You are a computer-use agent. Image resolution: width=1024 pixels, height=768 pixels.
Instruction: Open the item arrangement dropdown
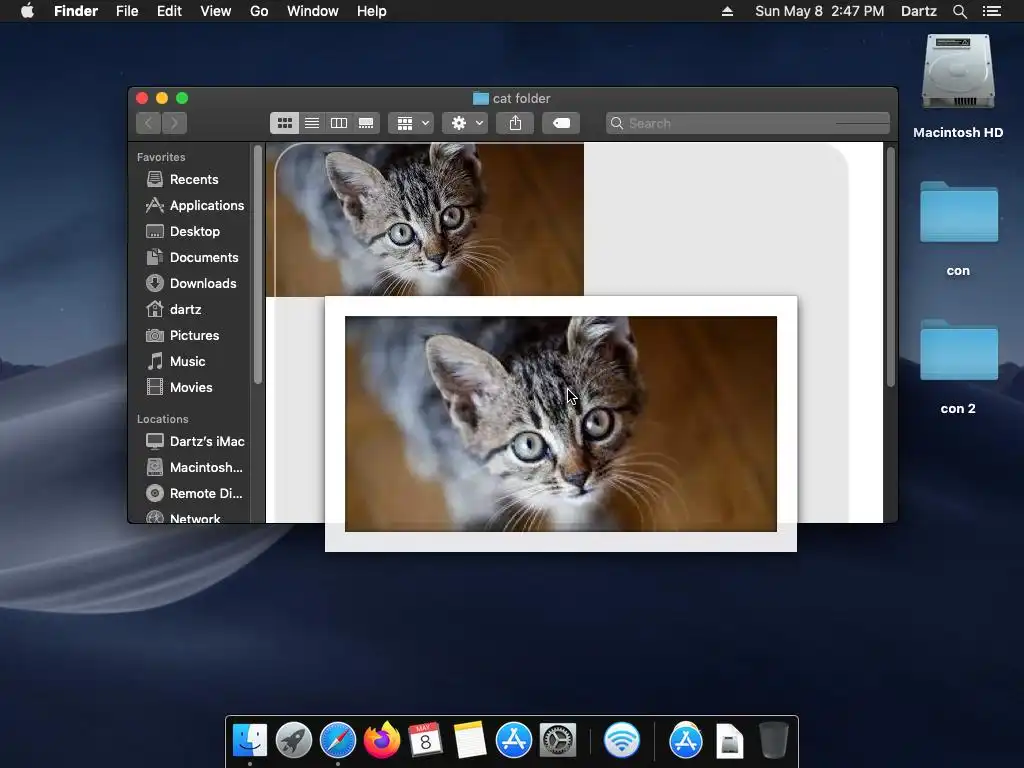point(411,123)
